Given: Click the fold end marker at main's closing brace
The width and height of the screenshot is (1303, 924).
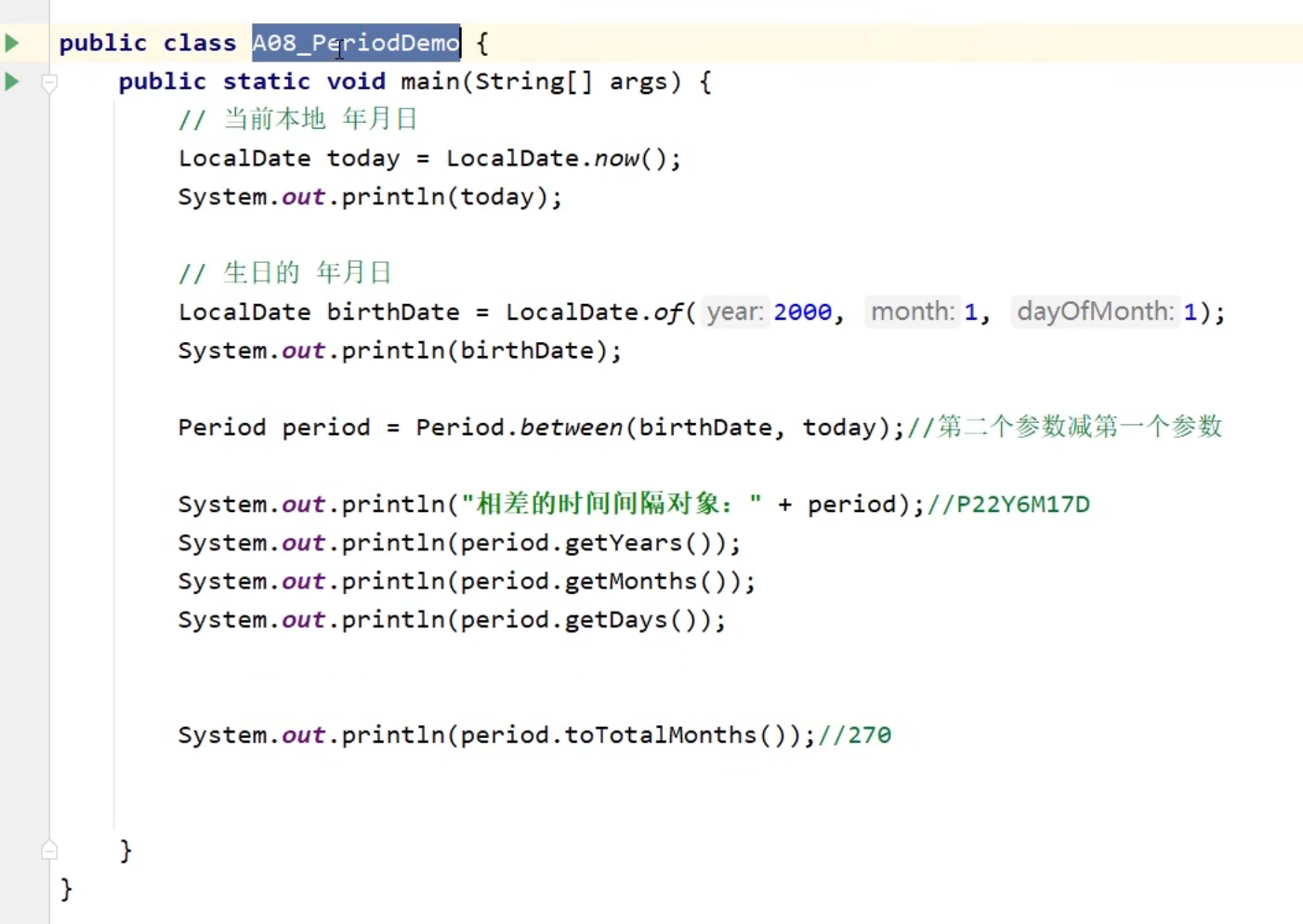Looking at the screenshot, I should pyautogui.click(x=50, y=850).
